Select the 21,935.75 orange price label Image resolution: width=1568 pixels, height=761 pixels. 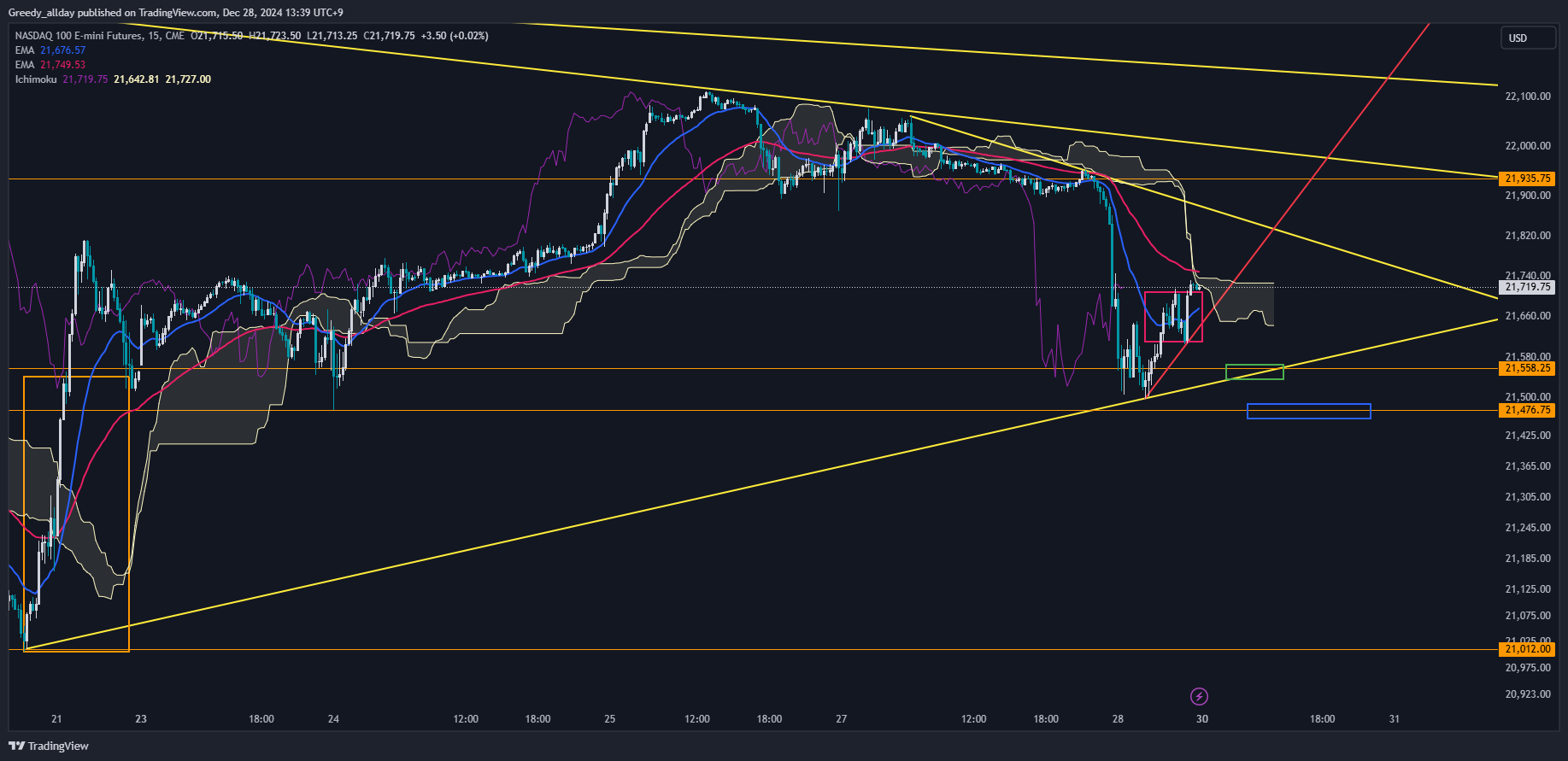[1527, 179]
